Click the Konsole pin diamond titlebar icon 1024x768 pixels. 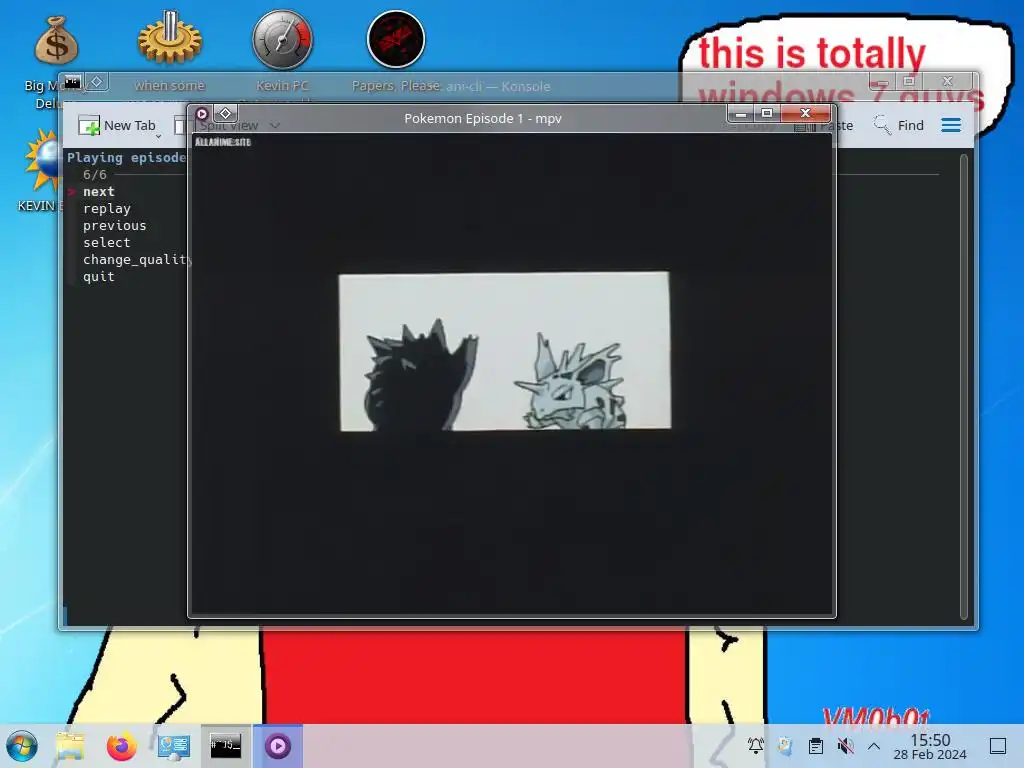pyautogui.click(x=97, y=82)
